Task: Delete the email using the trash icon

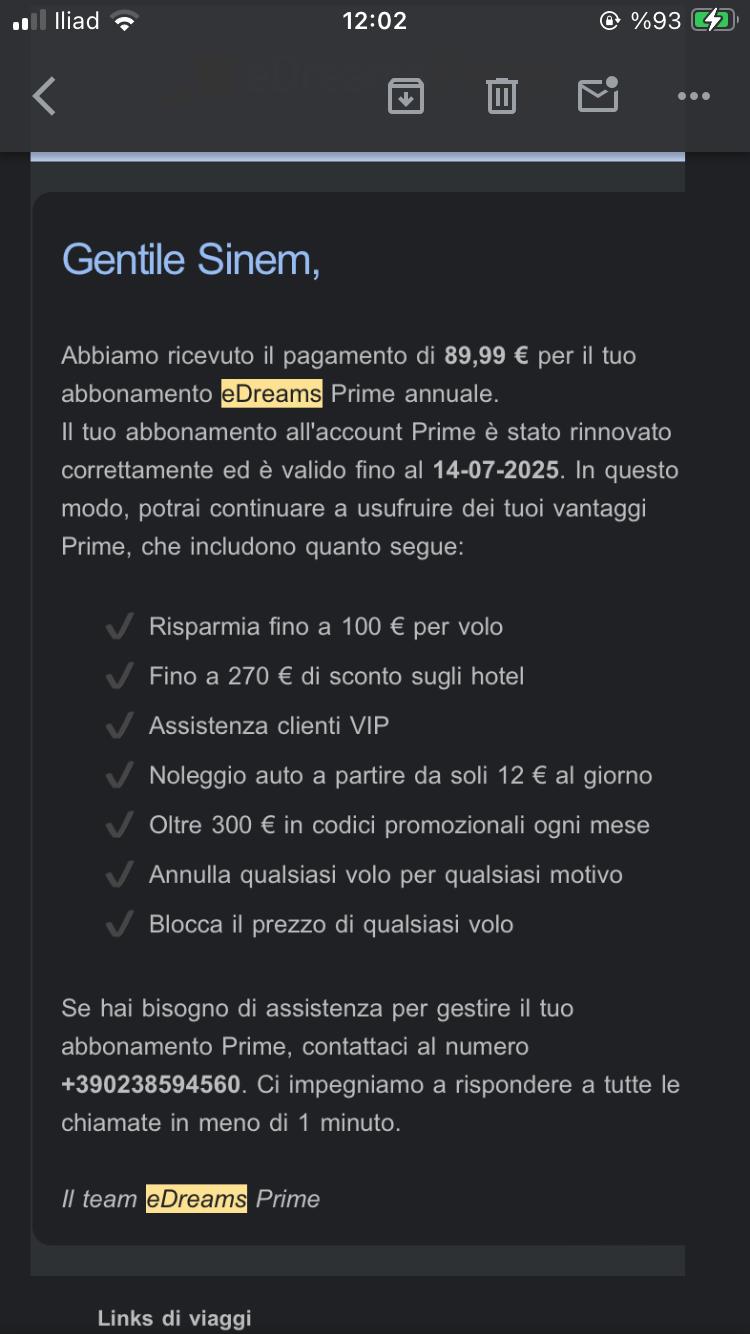Action: pyautogui.click(x=501, y=96)
